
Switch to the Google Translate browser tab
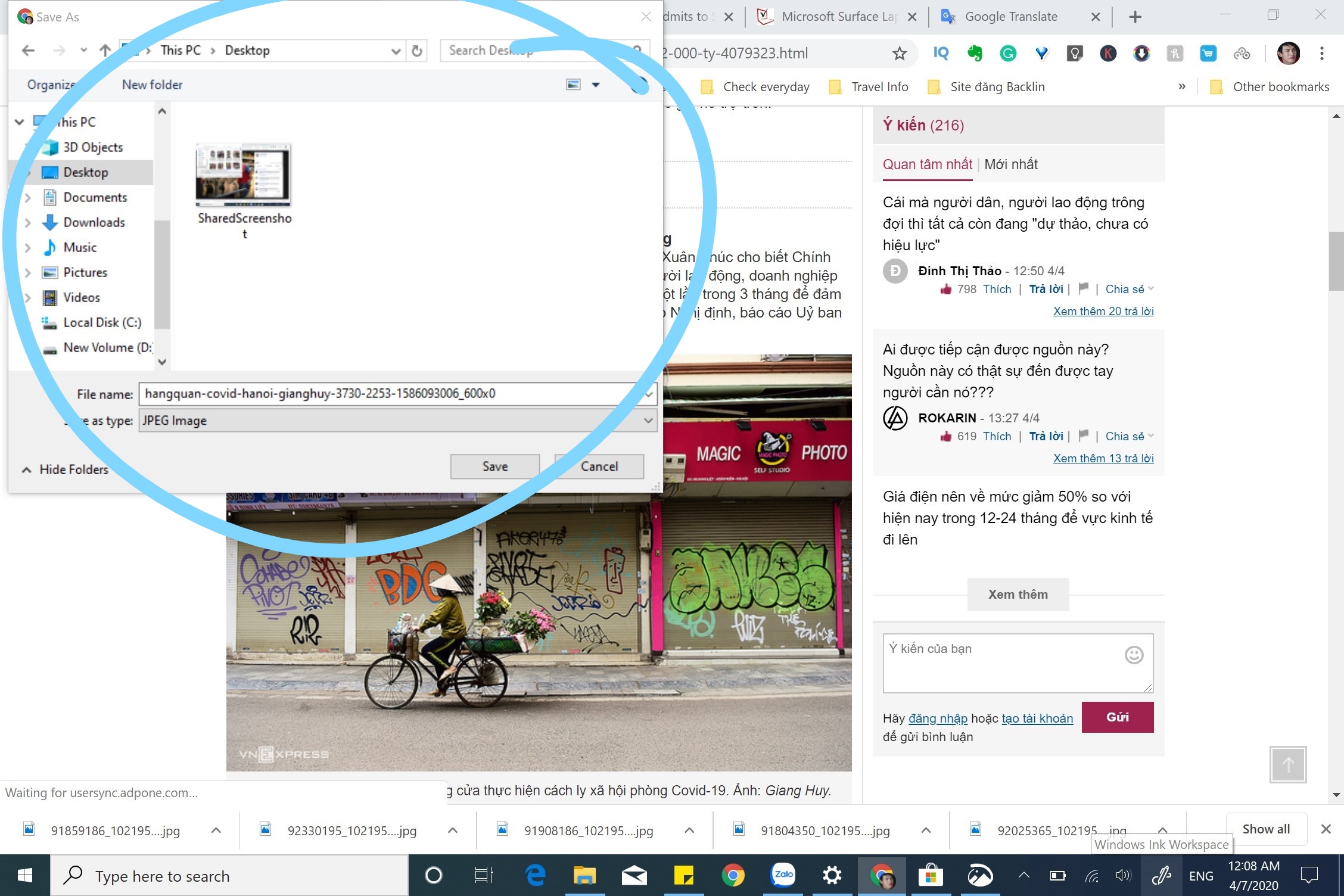(1013, 17)
